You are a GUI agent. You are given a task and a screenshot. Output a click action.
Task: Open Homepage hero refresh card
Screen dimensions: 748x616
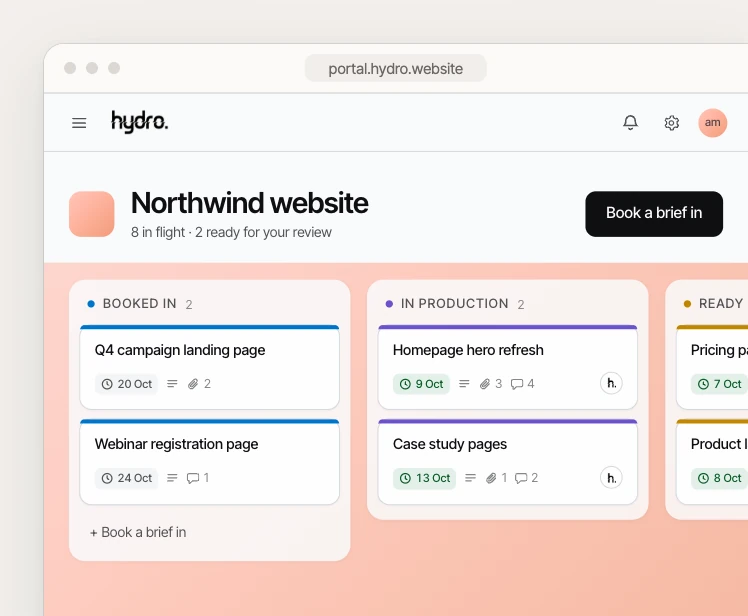pos(508,367)
